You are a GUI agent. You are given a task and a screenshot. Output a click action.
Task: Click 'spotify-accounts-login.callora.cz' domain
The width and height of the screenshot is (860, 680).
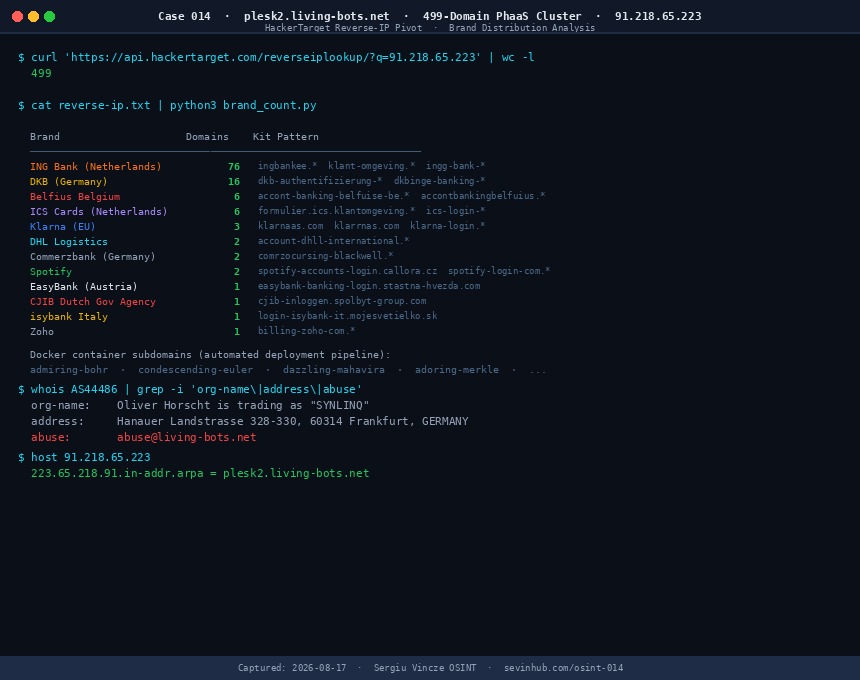pos(347,271)
